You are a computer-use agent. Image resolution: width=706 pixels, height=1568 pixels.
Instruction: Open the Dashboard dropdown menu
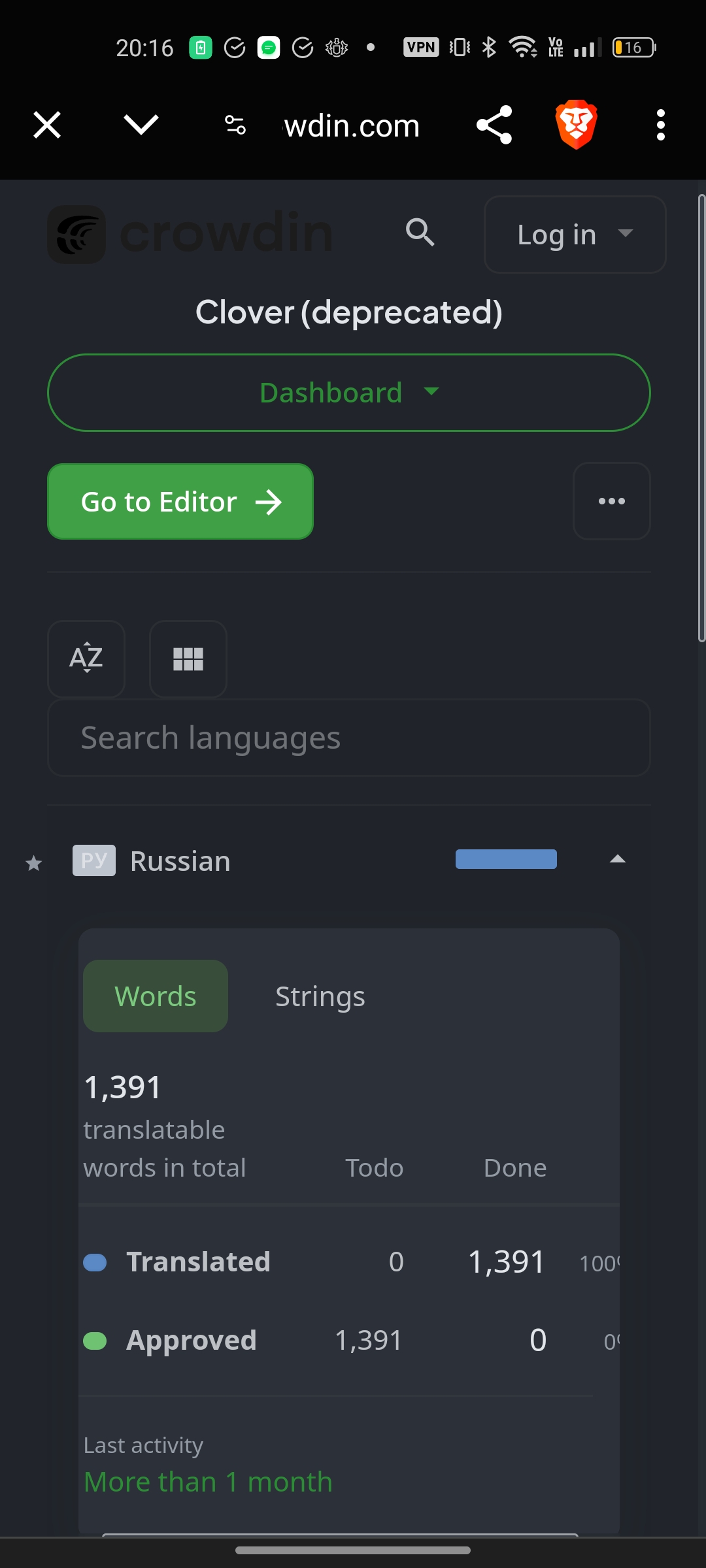tap(349, 393)
